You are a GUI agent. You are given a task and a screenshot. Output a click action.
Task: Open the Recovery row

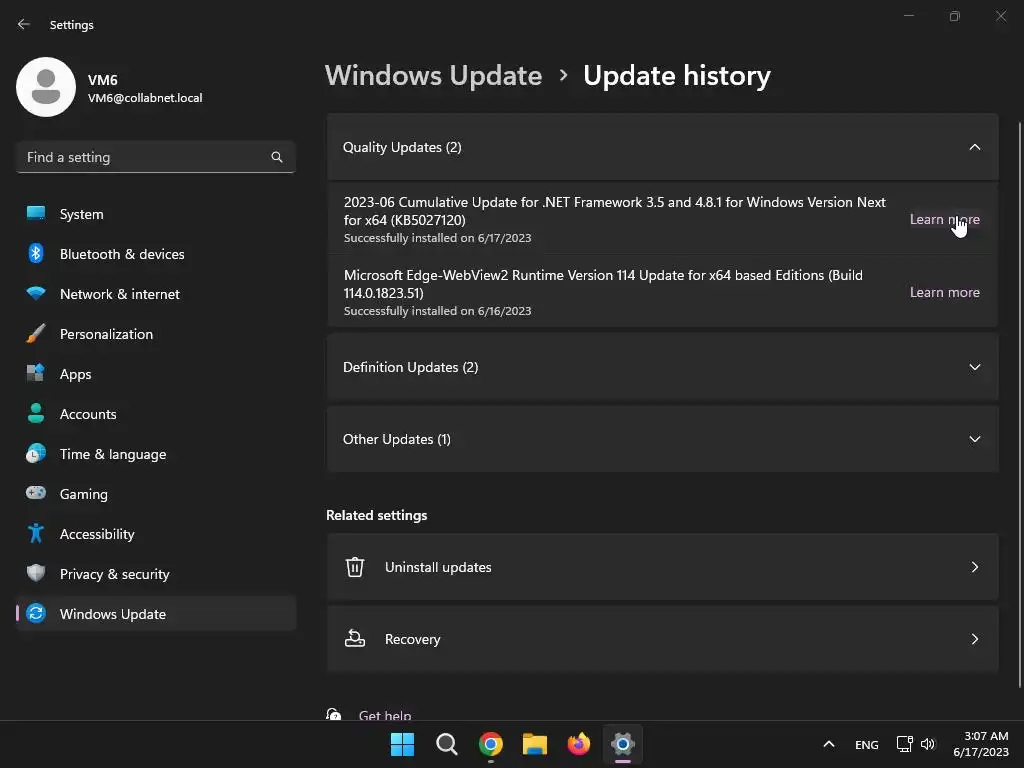(x=662, y=639)
